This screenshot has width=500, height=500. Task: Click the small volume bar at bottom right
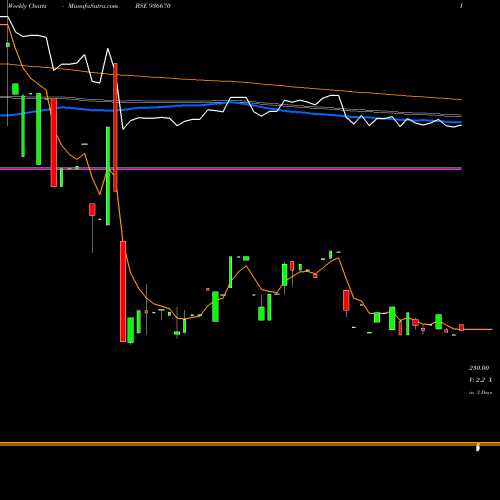(x=478, y=447)
